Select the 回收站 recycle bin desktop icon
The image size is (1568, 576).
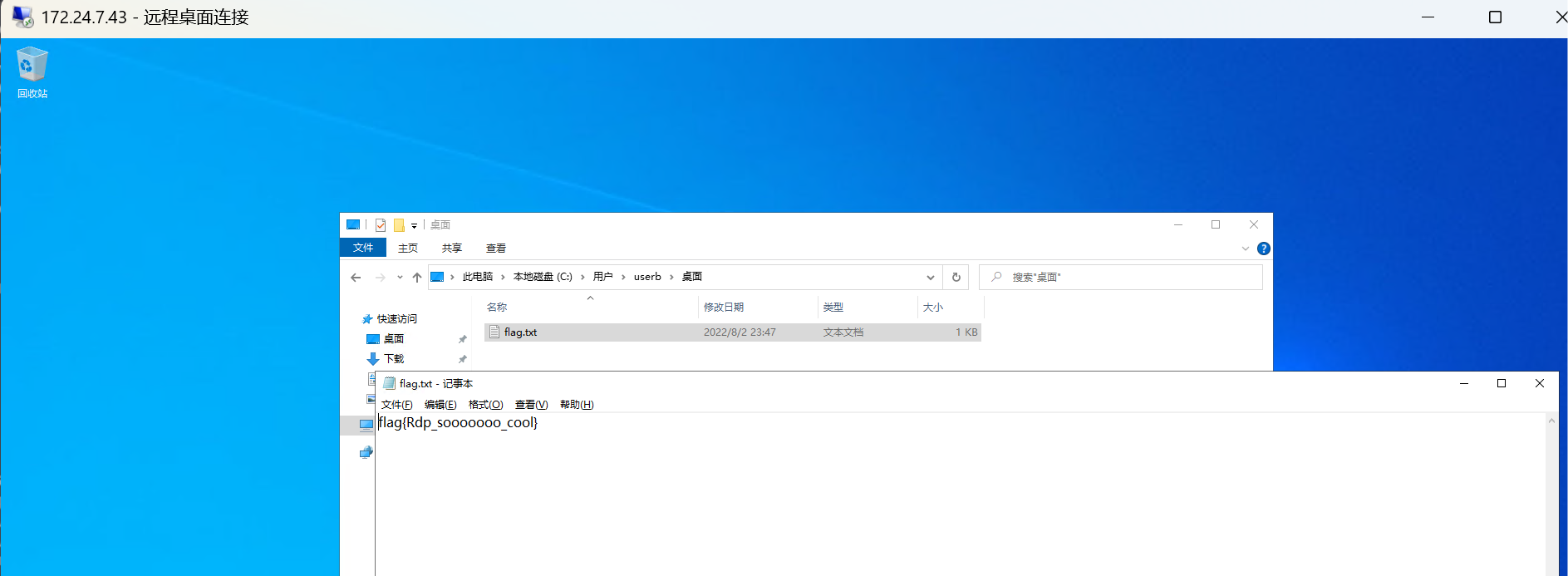pyautogui.click(x=32, y=72)
